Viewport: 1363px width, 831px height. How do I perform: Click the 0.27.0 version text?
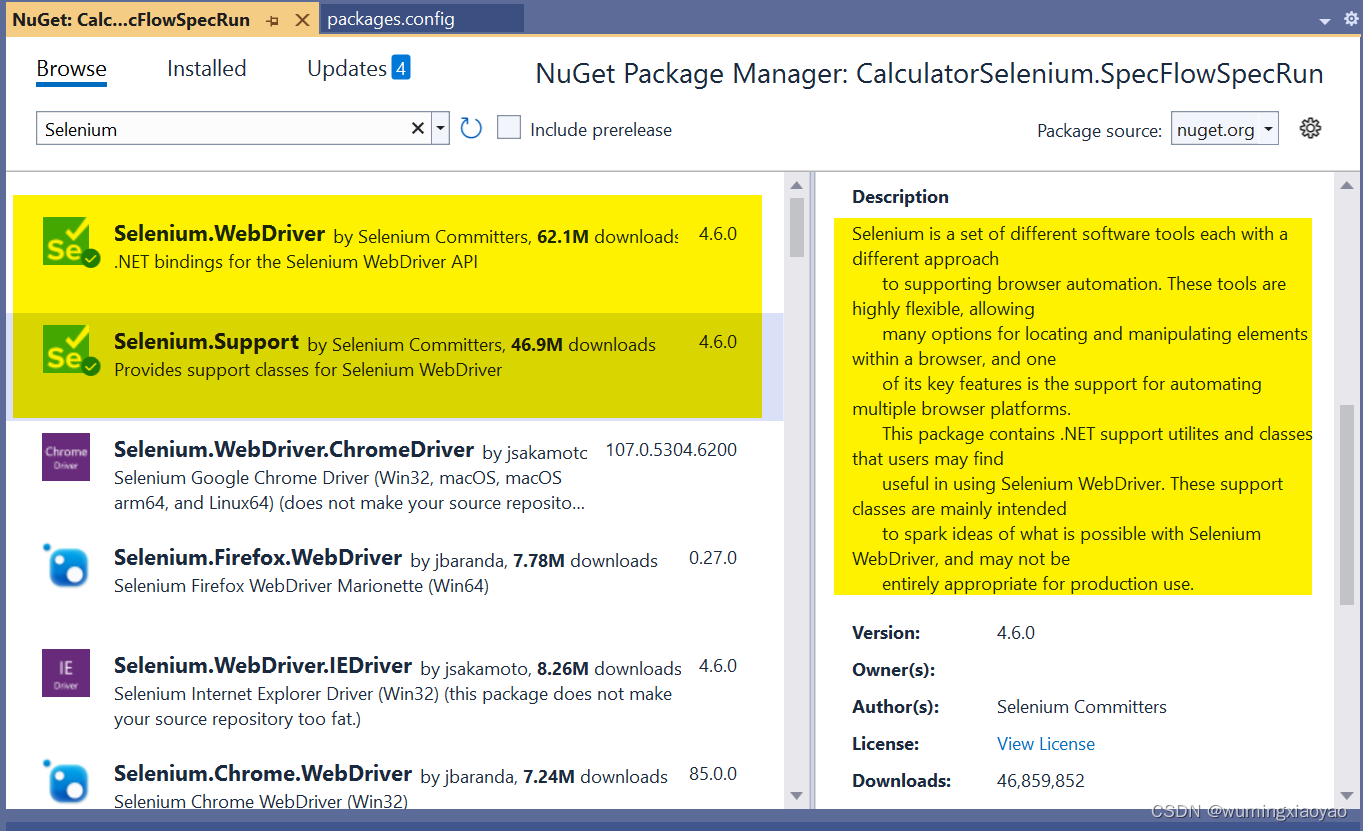(x=713, y=558)
